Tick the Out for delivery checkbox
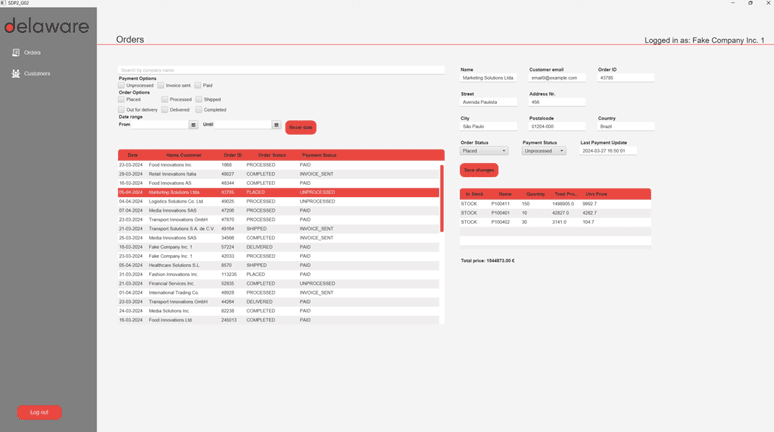This screenshot has height=432, width=774. tap(121, 110)
